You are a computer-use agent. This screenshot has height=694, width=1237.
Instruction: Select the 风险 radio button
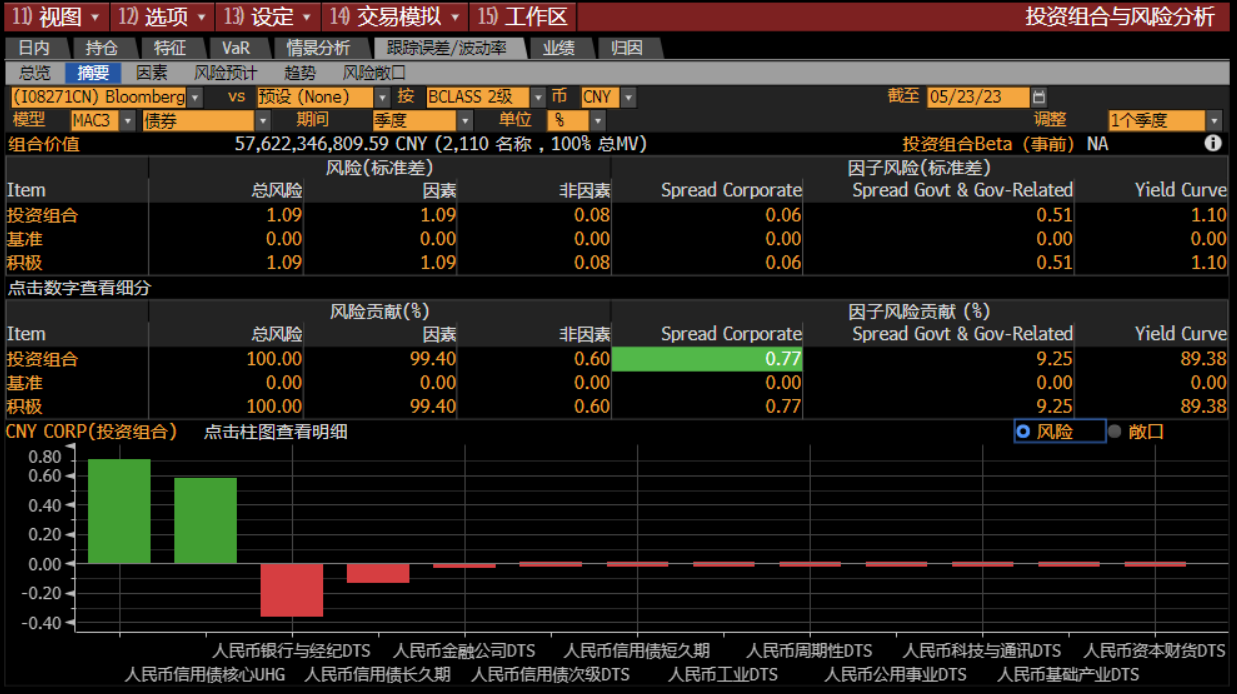coord(1023,431)
